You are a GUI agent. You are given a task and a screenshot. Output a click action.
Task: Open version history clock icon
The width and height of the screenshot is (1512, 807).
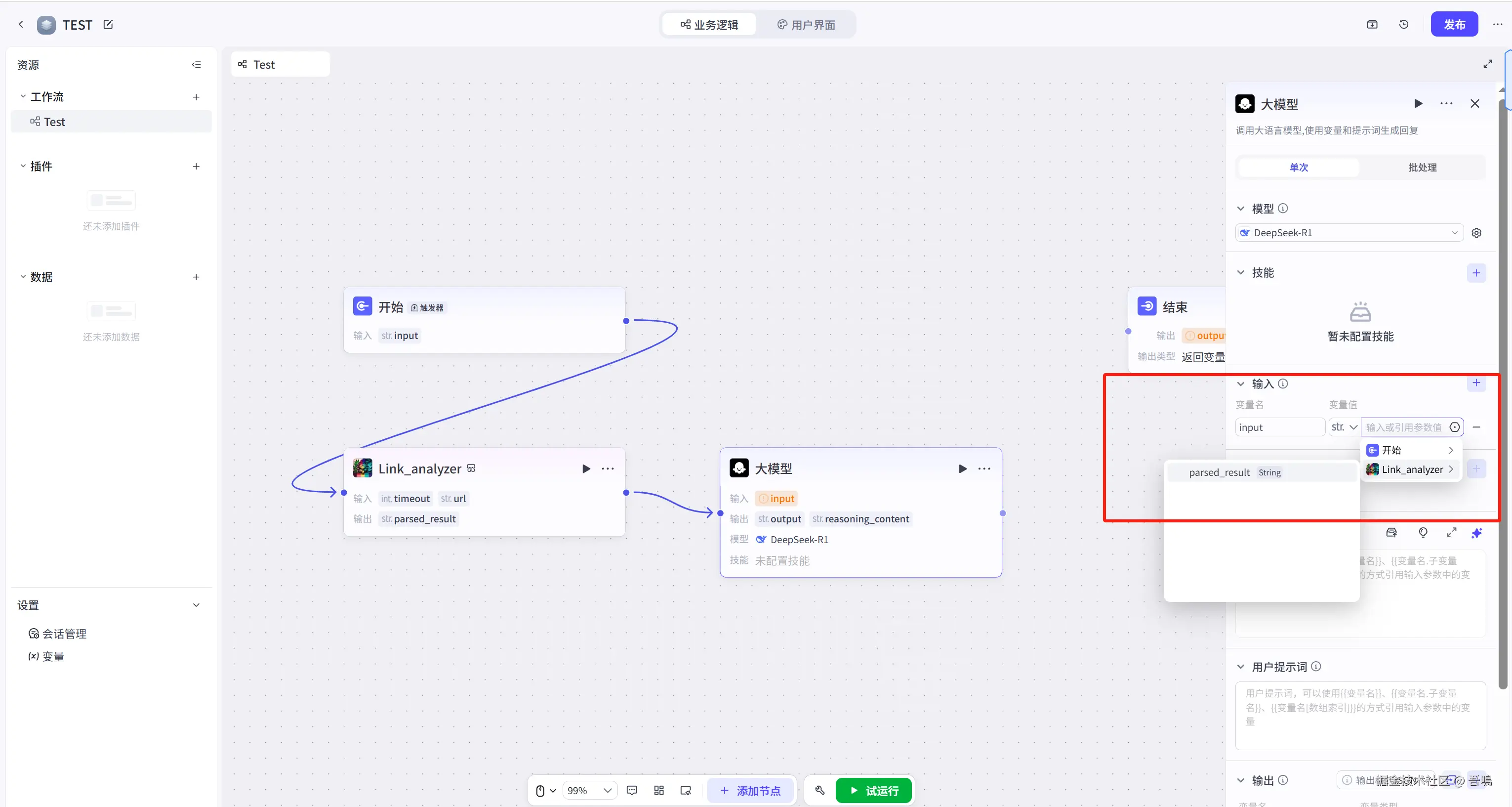pyautogui.click(x=1403, y=25)
